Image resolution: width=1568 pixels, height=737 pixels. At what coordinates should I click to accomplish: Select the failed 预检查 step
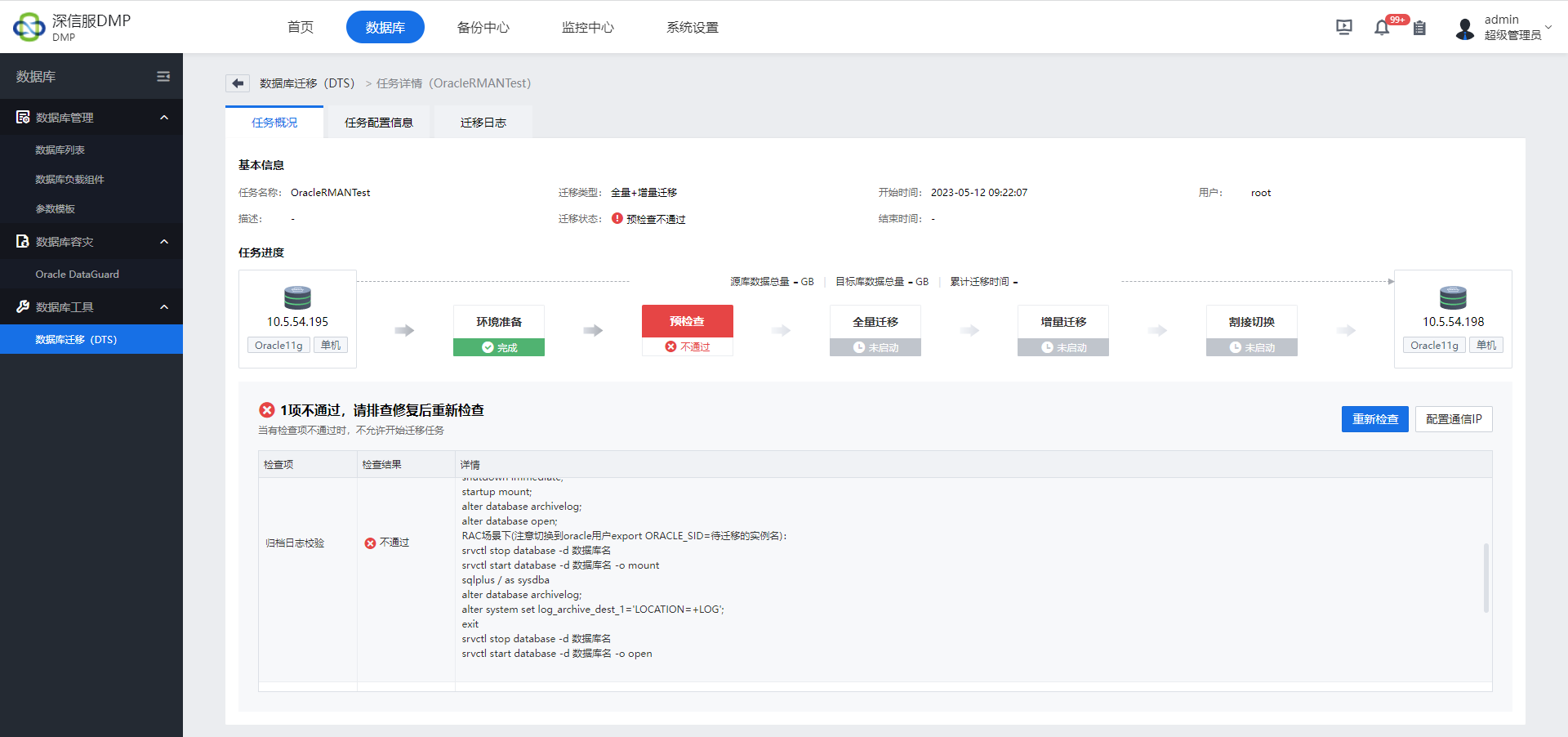click(687, 322)
